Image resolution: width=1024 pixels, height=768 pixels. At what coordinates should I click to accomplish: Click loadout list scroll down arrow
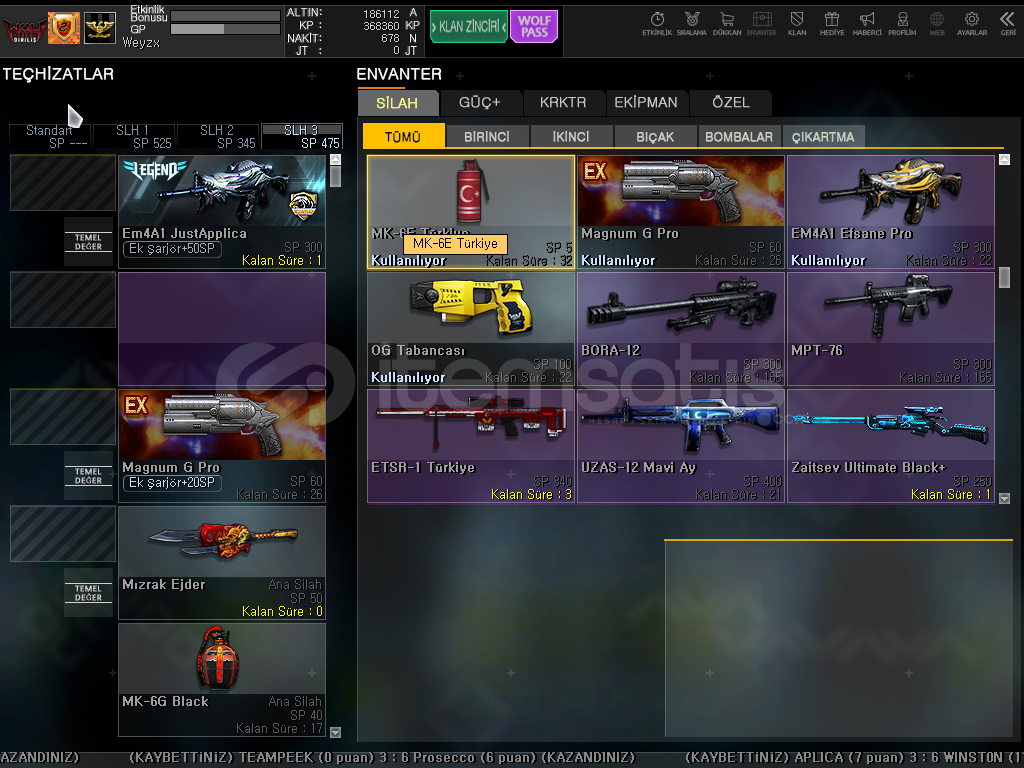click(336, 733)
